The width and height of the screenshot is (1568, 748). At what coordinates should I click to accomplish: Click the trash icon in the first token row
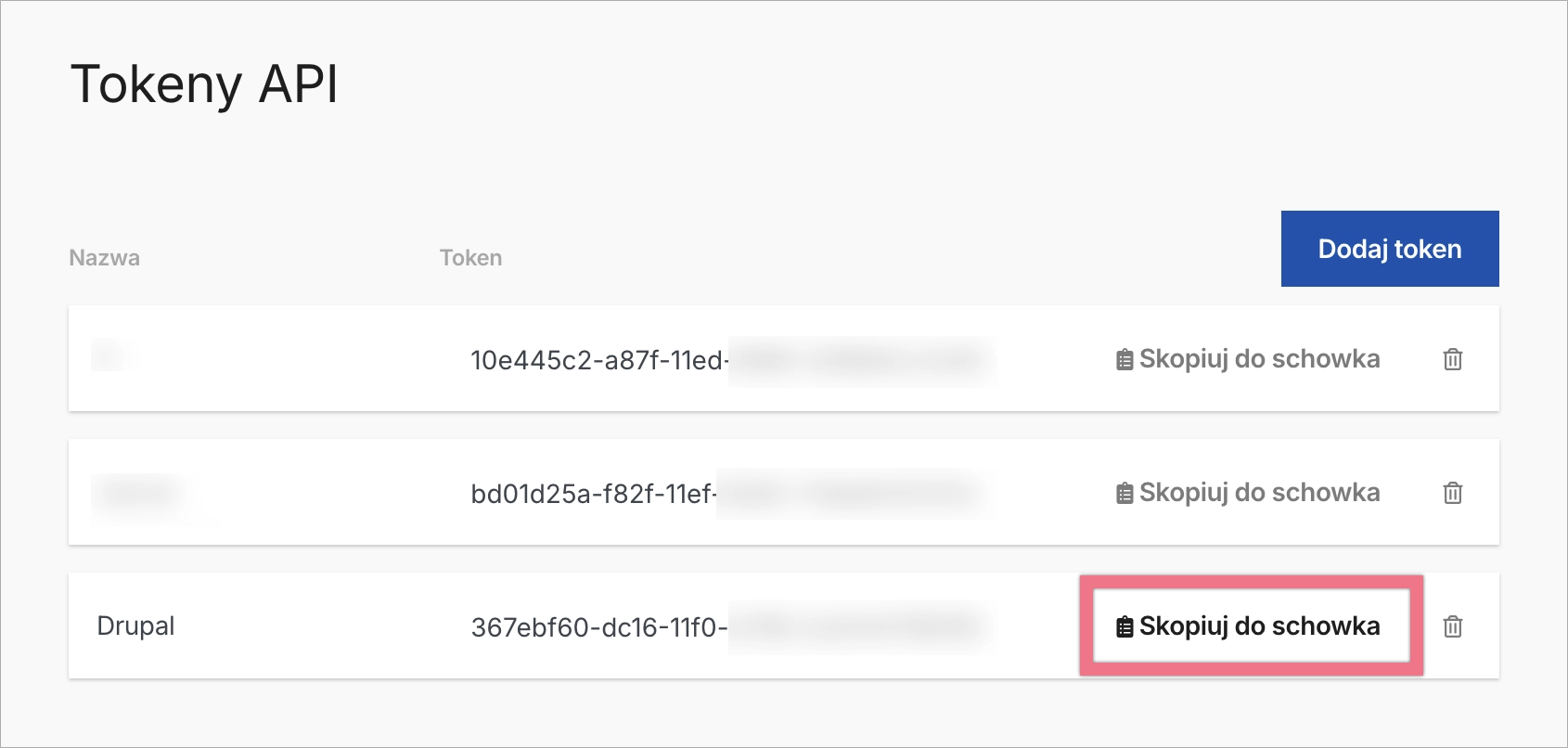[1451, 359]
